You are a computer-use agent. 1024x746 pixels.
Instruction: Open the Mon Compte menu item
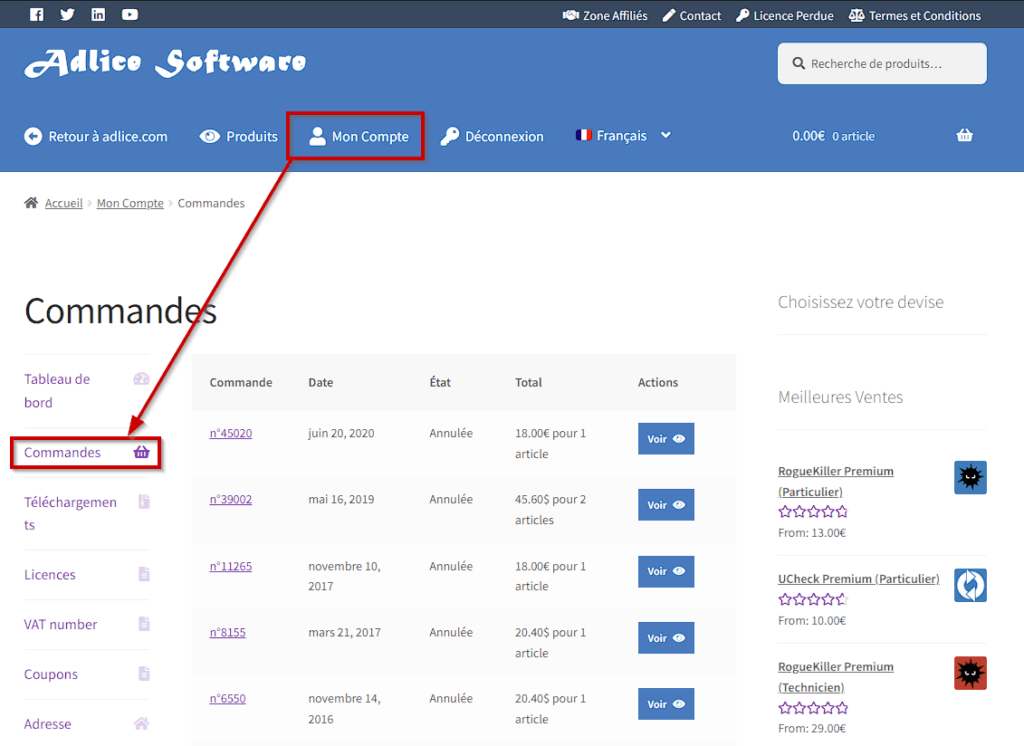click(x=357, y=136)
